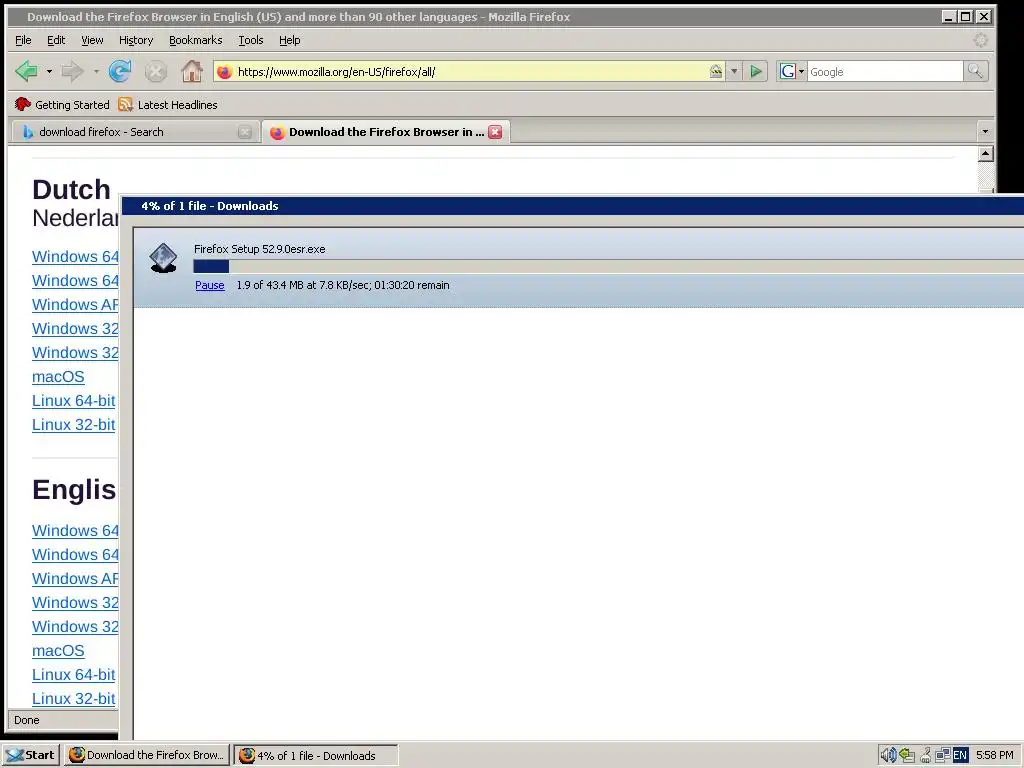Image resolution: width=1024 pixels, height=768 pixels.
Task: Open the File menu
Action: [x=23, y=40]
